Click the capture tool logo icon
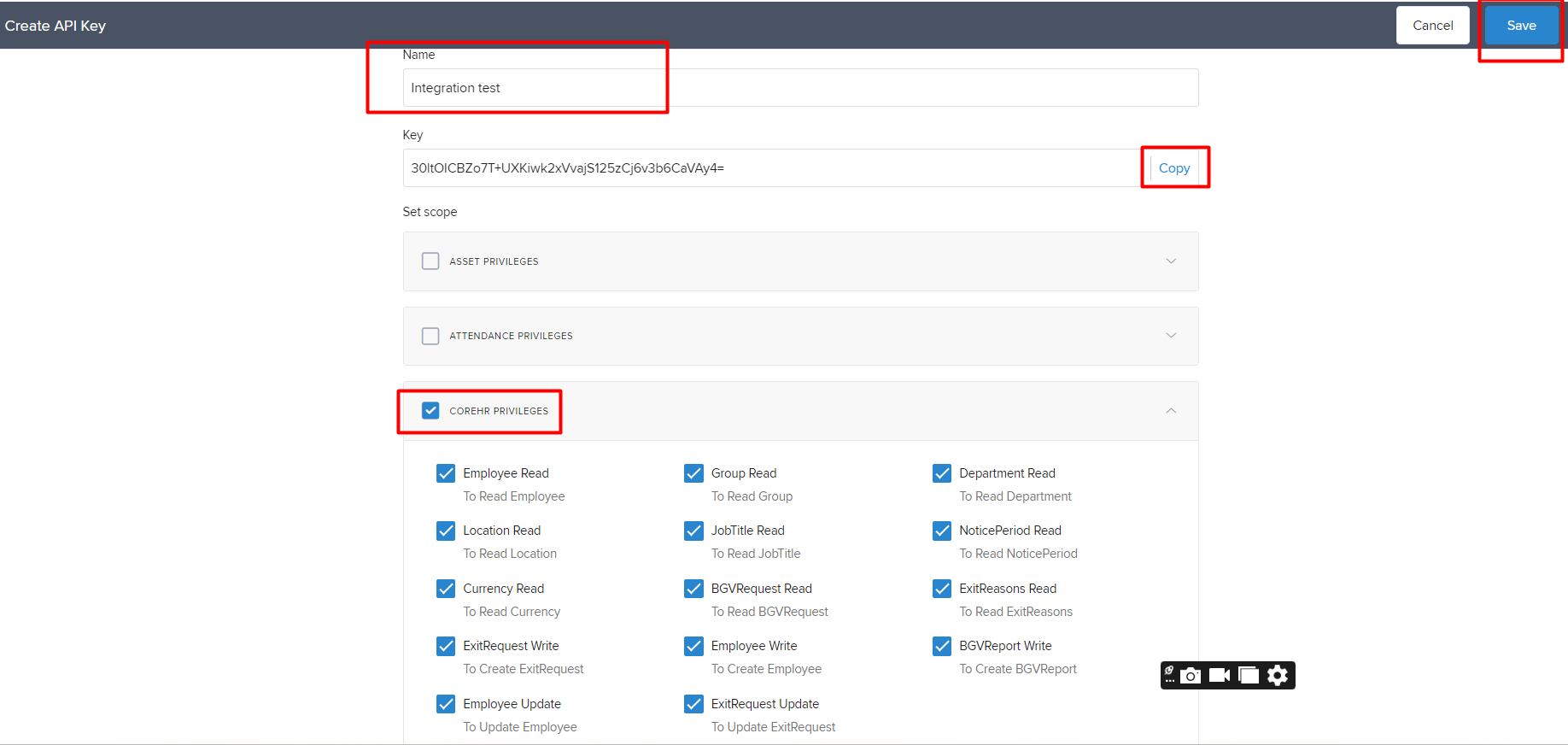 point(1170,675)
